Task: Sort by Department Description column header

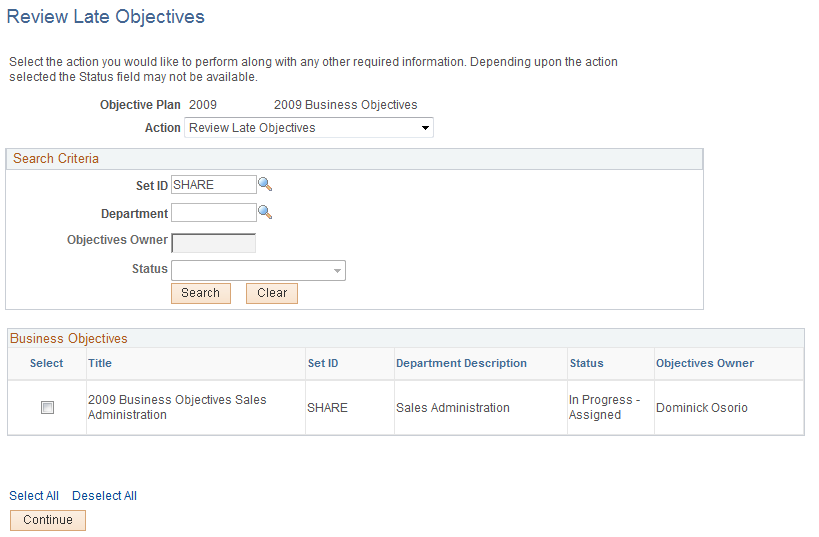Action: 461,363
